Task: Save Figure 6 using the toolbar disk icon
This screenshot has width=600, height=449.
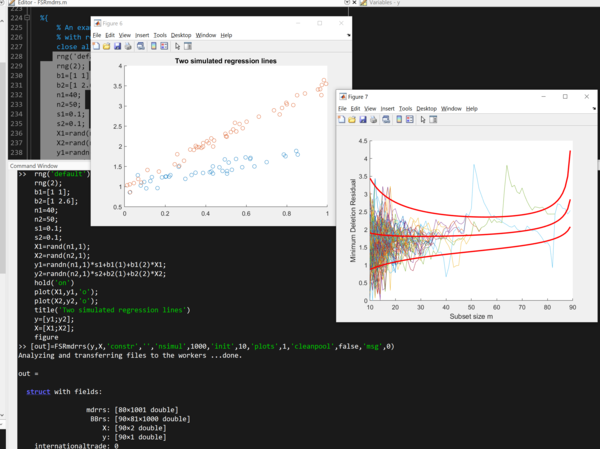Action: [118, 45]
